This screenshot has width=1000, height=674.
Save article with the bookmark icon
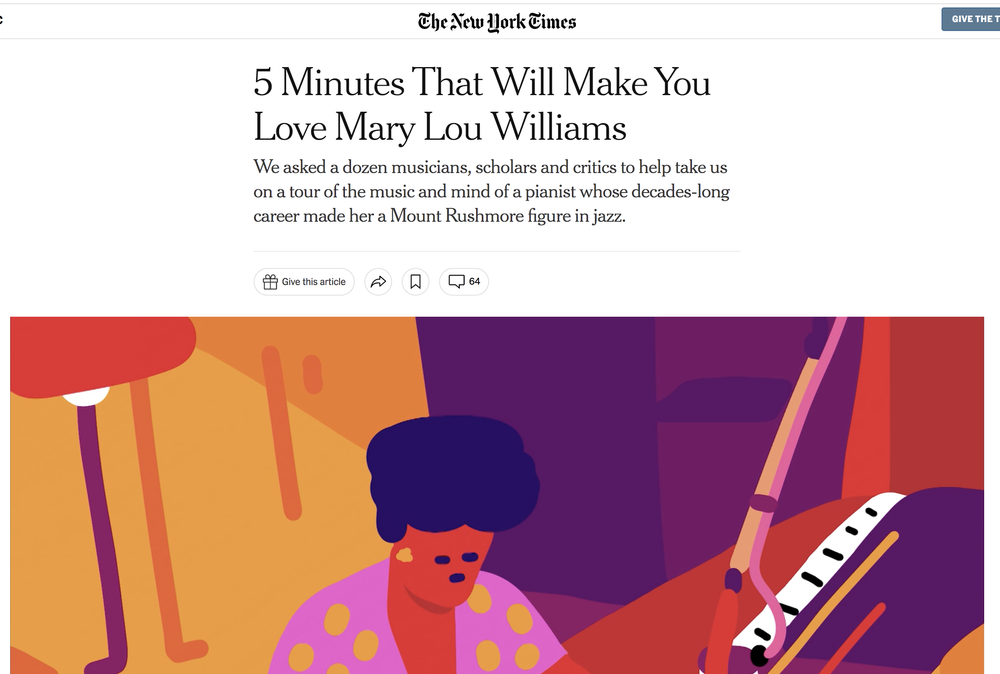click(x=415, y=282)
